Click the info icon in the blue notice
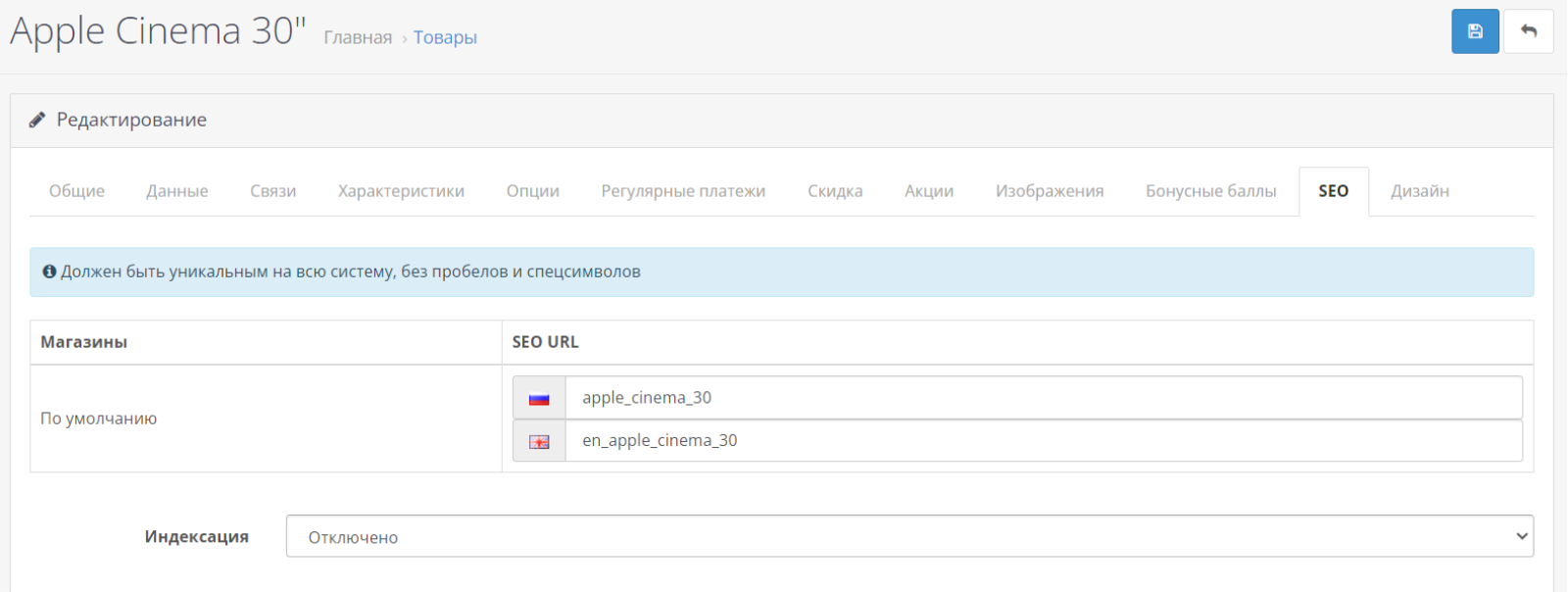This screenshot has height=592, width=1568. point(49,271)
